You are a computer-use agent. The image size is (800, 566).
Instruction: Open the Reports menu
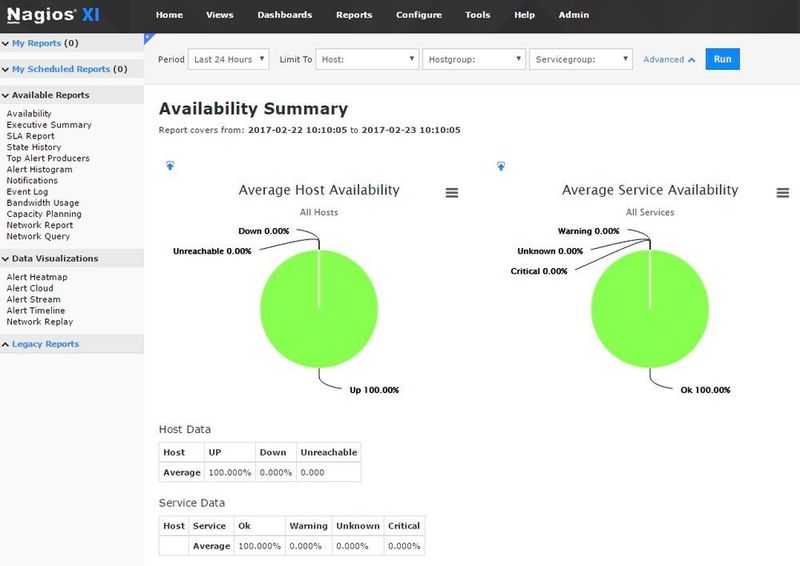(x=354, y=15)
